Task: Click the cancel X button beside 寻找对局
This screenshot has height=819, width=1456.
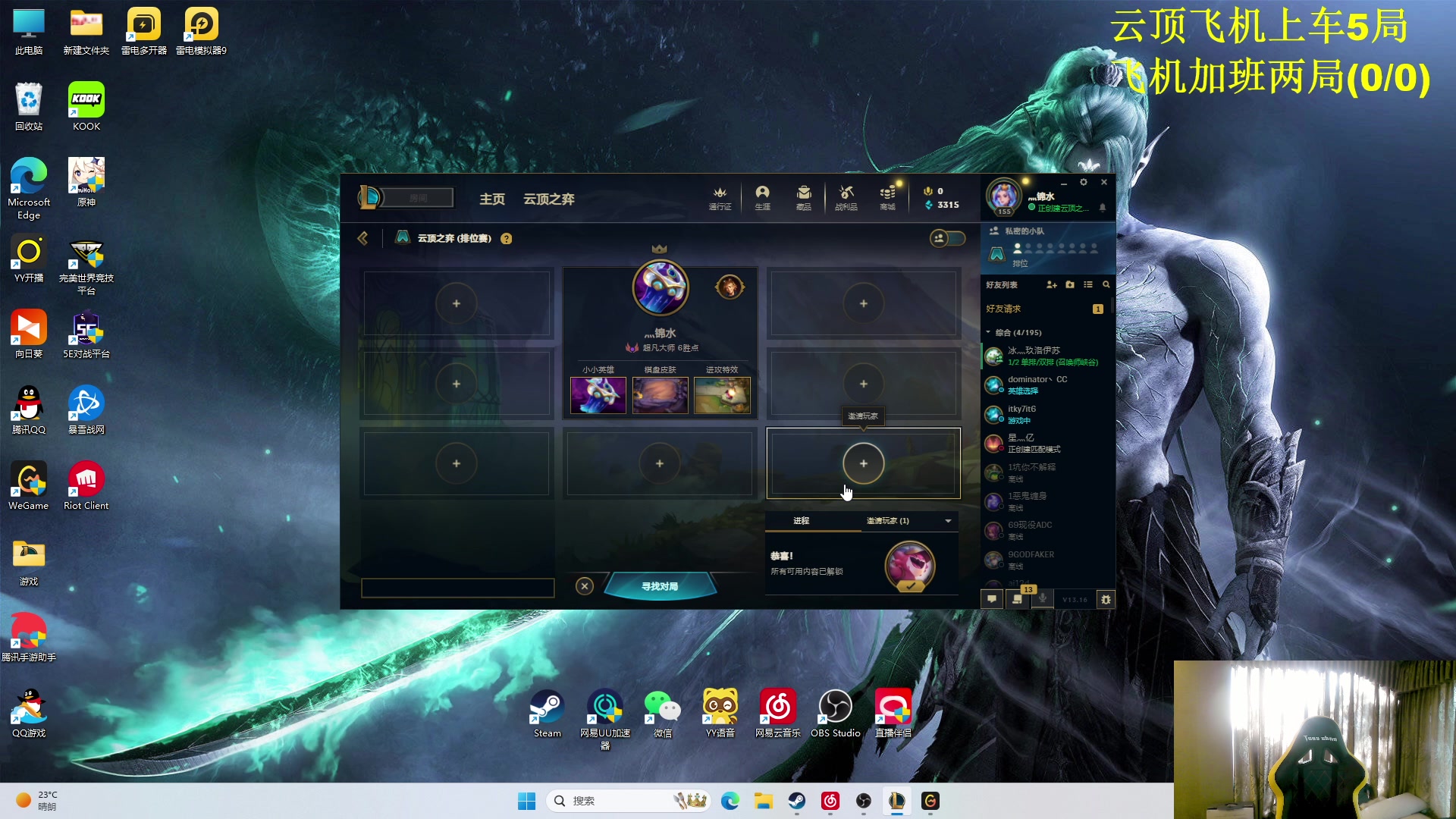Action: click(584, 586)
